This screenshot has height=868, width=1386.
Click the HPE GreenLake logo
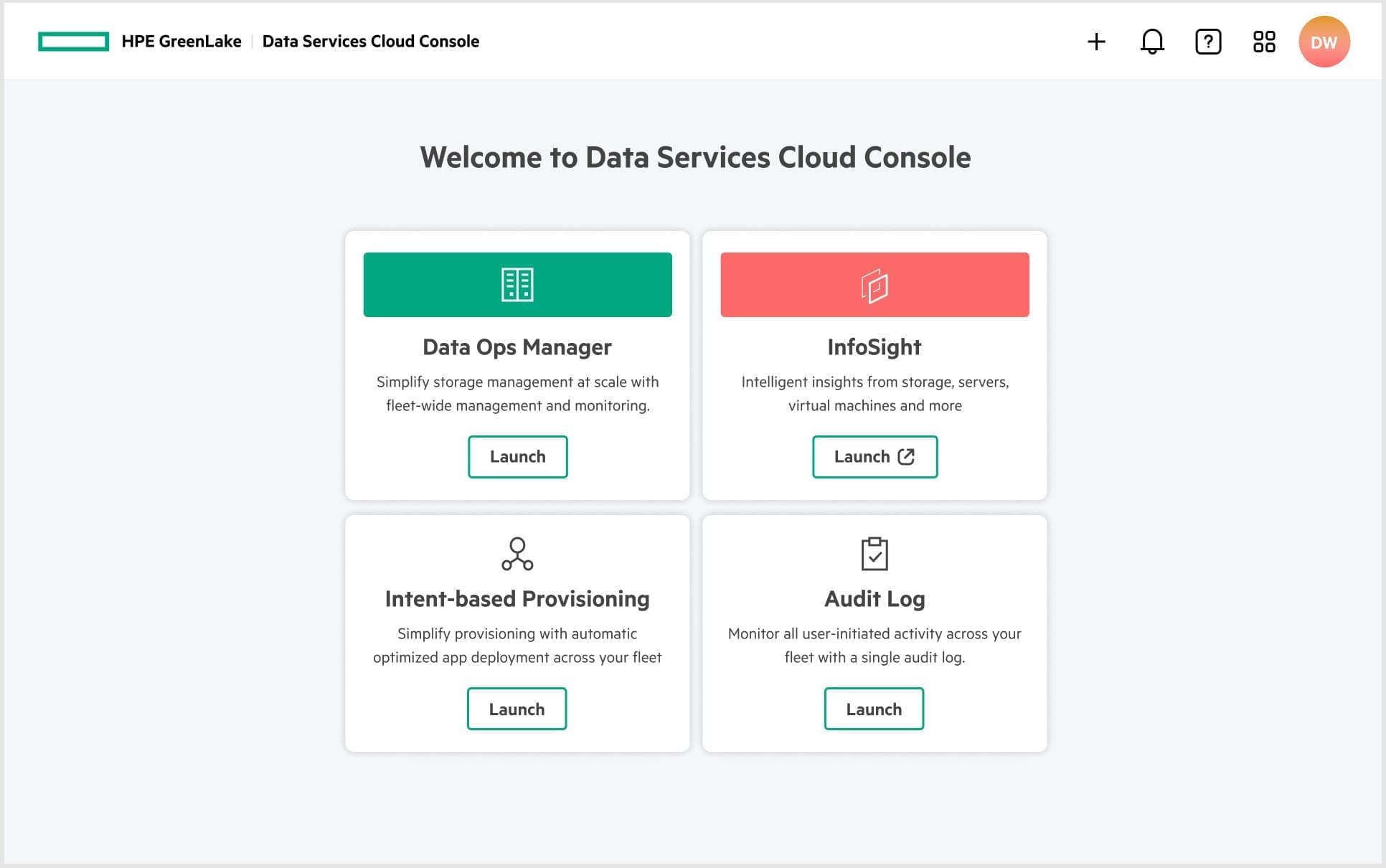(x=73, y=41)
